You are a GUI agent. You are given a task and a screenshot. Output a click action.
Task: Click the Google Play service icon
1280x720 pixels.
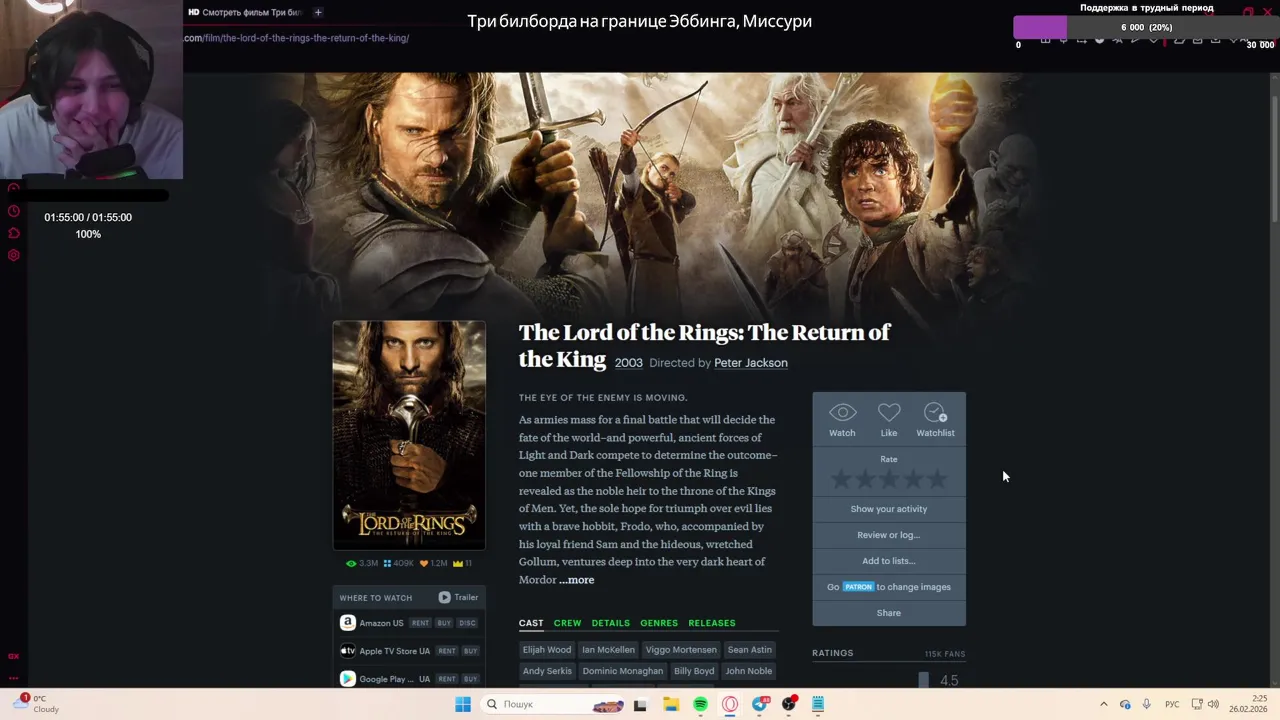point(347,679)
